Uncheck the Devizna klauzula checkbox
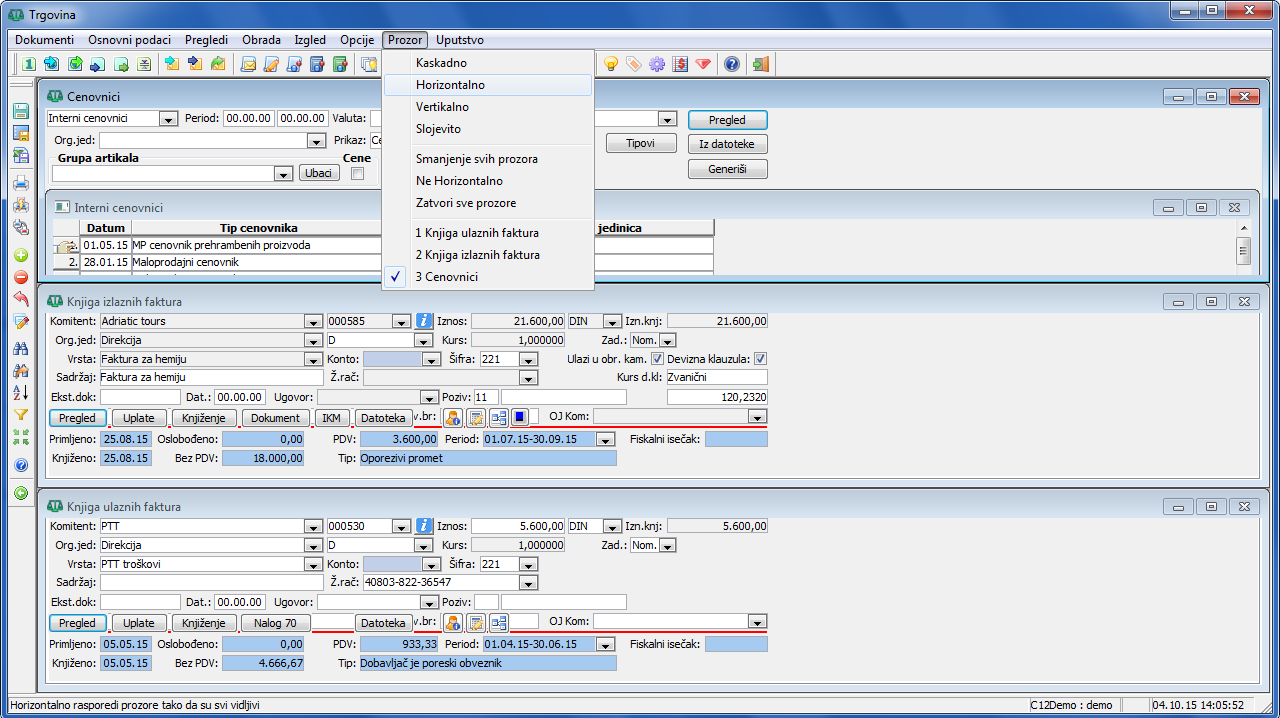 pos(760,358)
